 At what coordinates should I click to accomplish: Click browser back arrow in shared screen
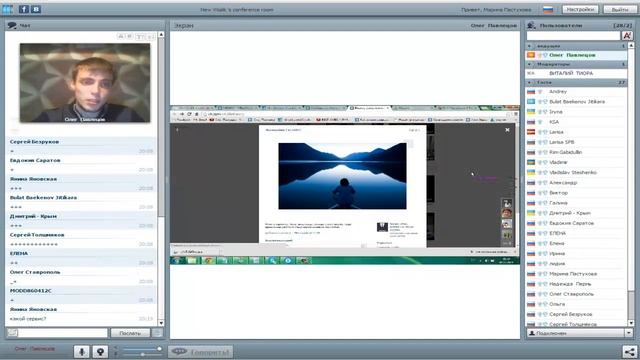pyautogui.click(x=174, y=114)
